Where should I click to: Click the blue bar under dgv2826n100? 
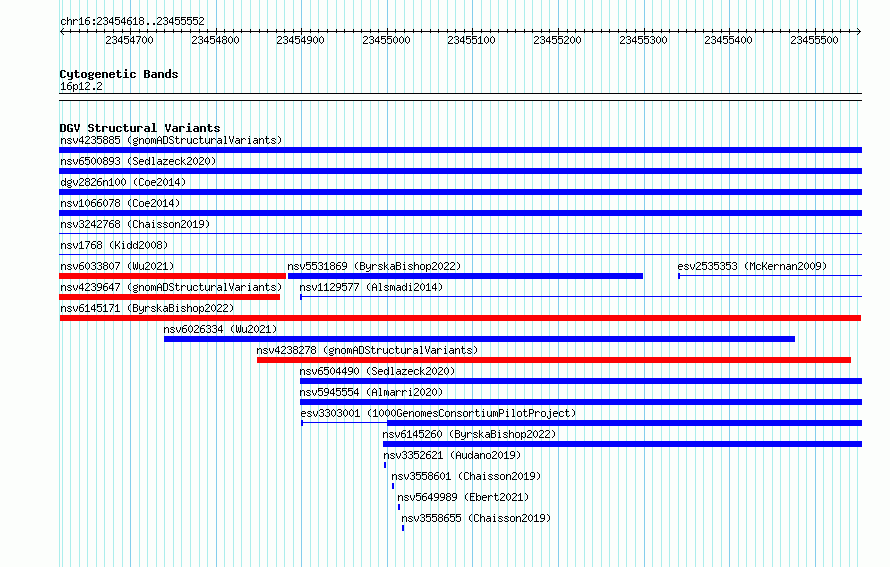pos(460,192)
